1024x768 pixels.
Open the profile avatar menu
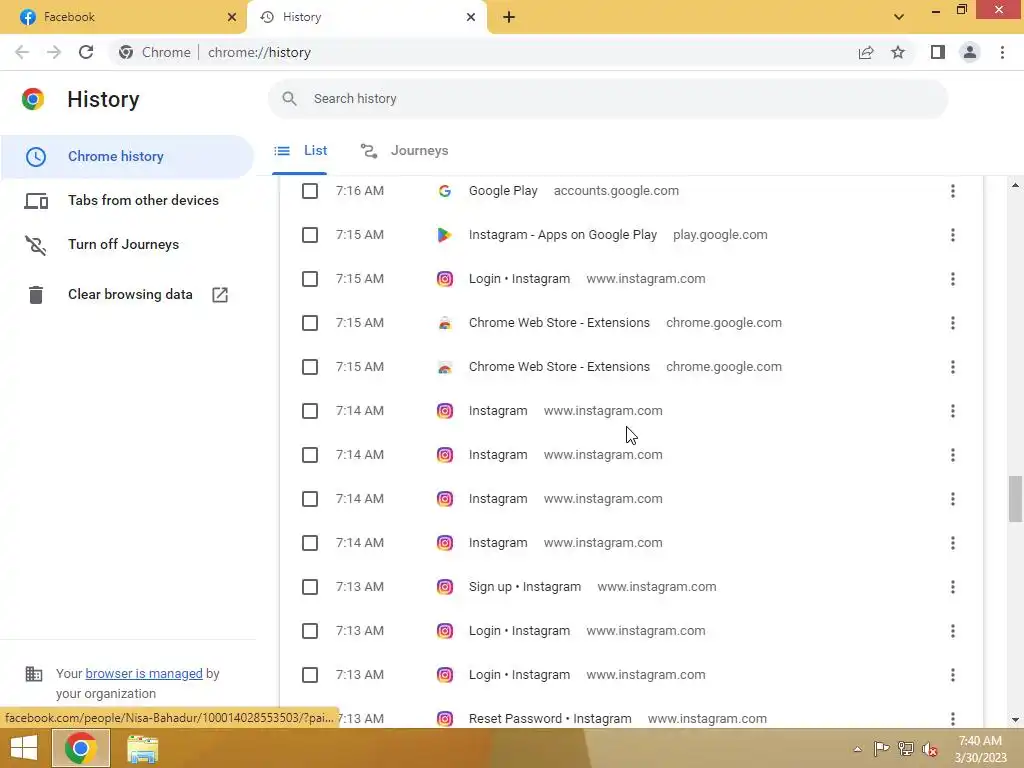(x=970, y=52)
